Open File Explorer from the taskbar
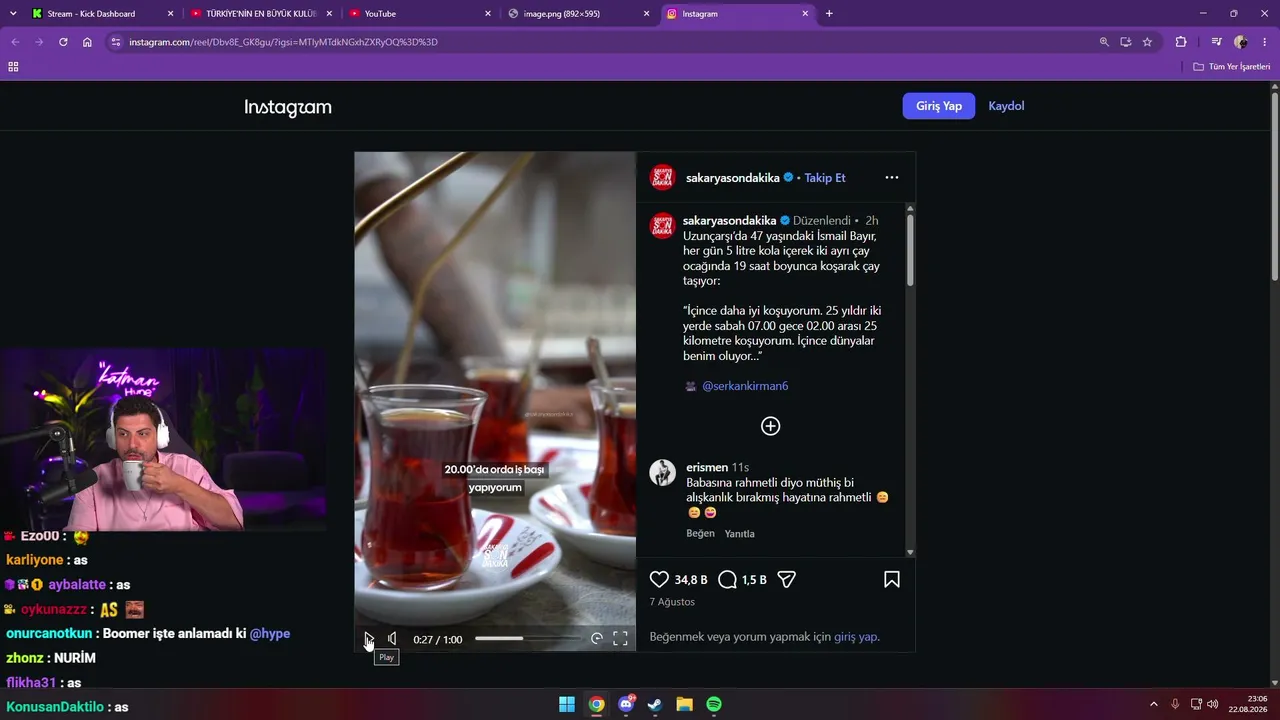1280x720 pixels. [x=684, y=704]
